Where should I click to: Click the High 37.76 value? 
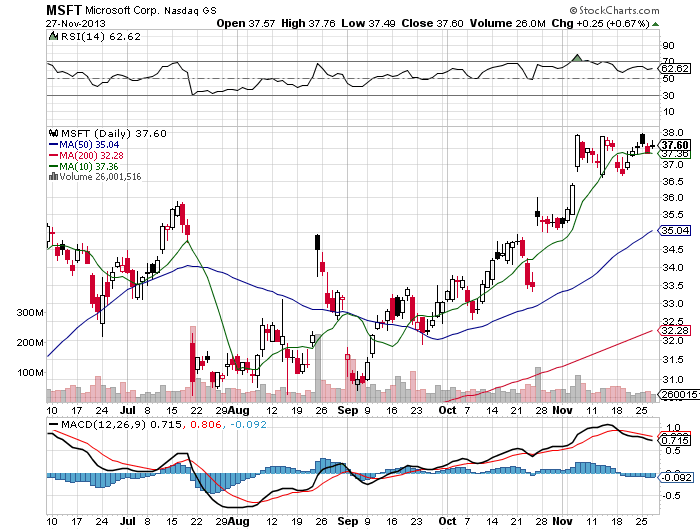click(x=308, y=23)
